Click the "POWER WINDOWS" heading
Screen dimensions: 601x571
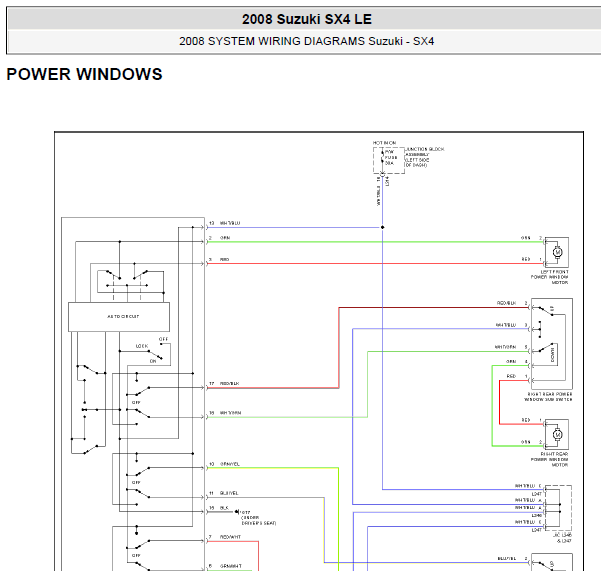[x=84, y=74]
